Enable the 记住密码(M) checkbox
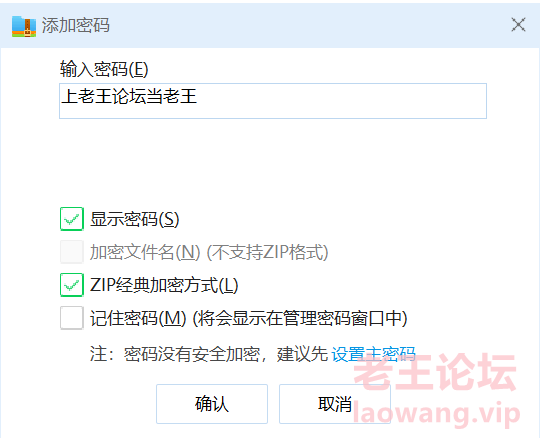Viewport: 540px width, 438px height. click(72, 318)
